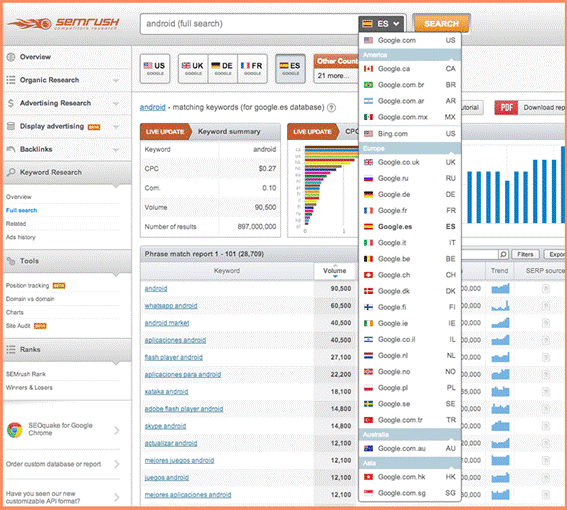Open Position tracking tool
The width and height of the screenshot is (567, 510).
pos(27,285)
